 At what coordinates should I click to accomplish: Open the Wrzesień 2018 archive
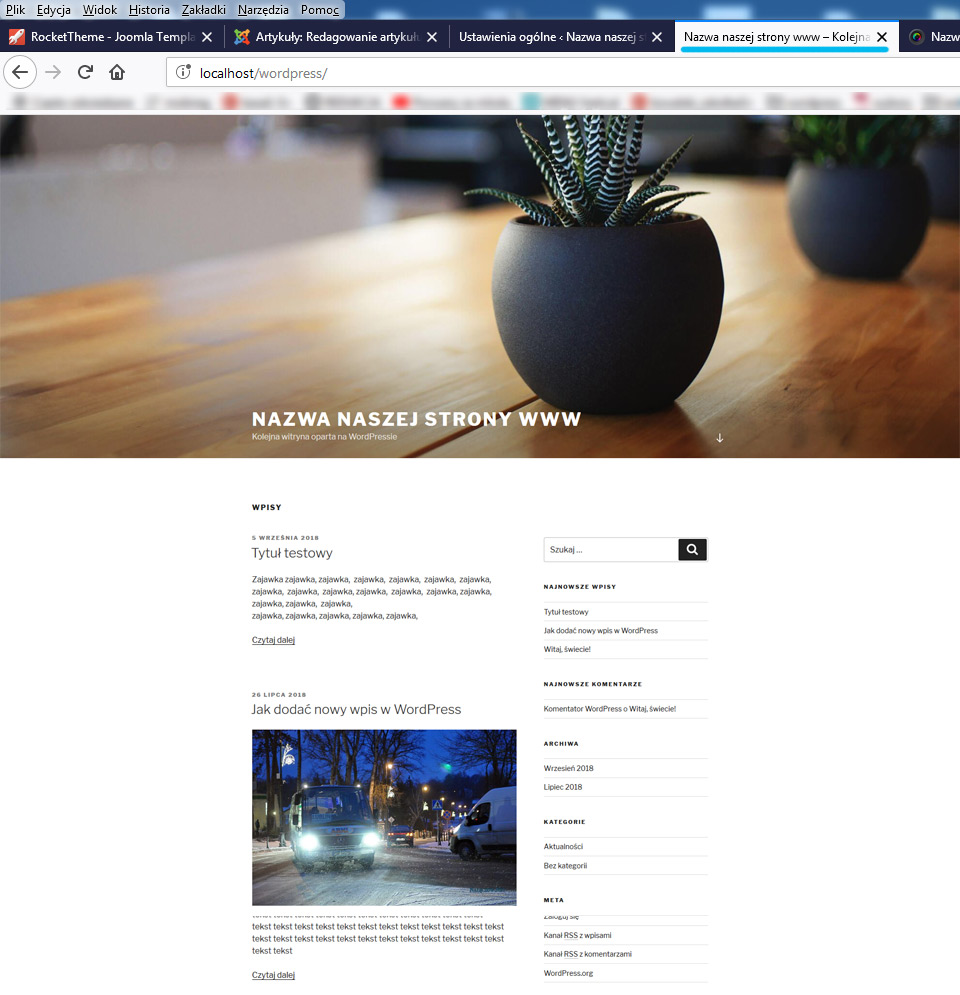tap(569, 768)
